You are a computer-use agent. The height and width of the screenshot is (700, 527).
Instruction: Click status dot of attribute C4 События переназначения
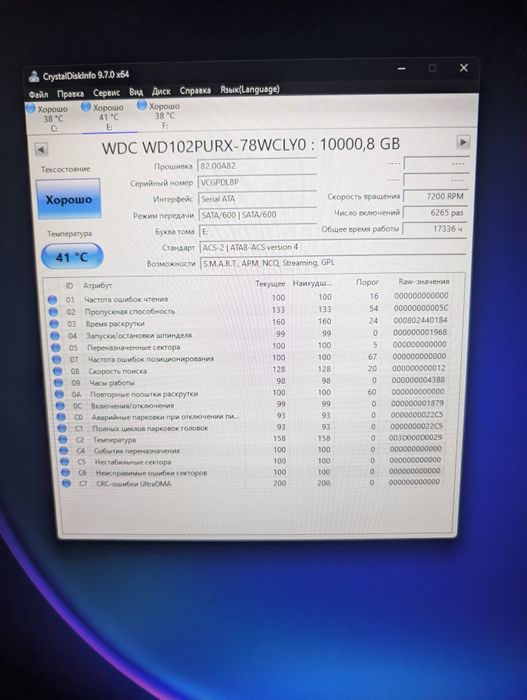[64, 451]
